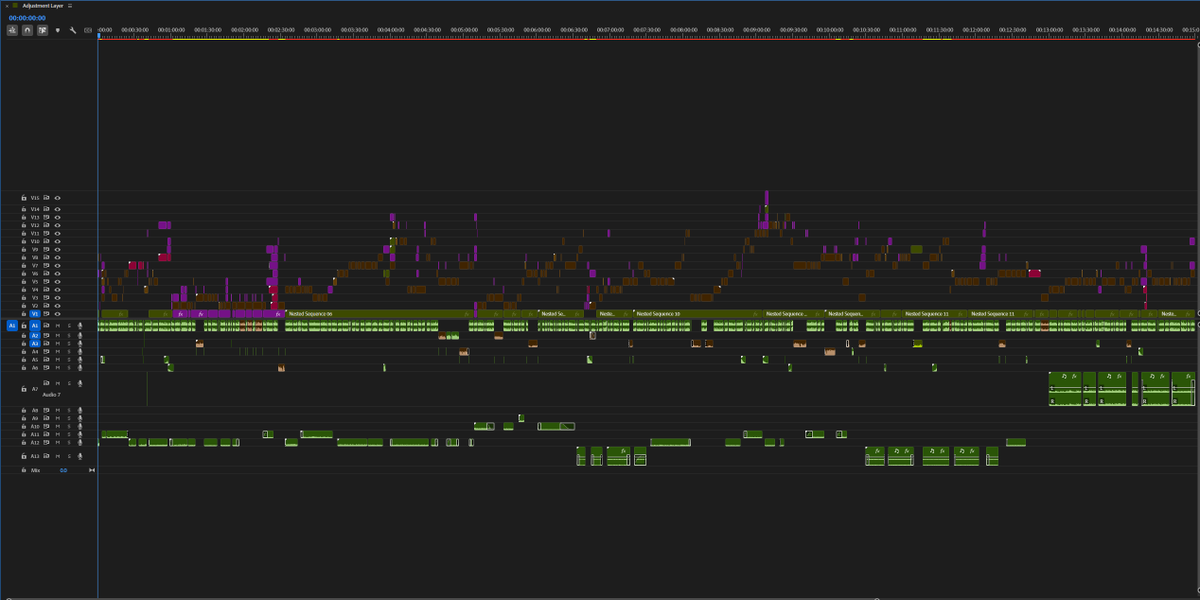1200x600 pixels.
Task: Select the playhead handle at timeline start
Action: point(98,37)
